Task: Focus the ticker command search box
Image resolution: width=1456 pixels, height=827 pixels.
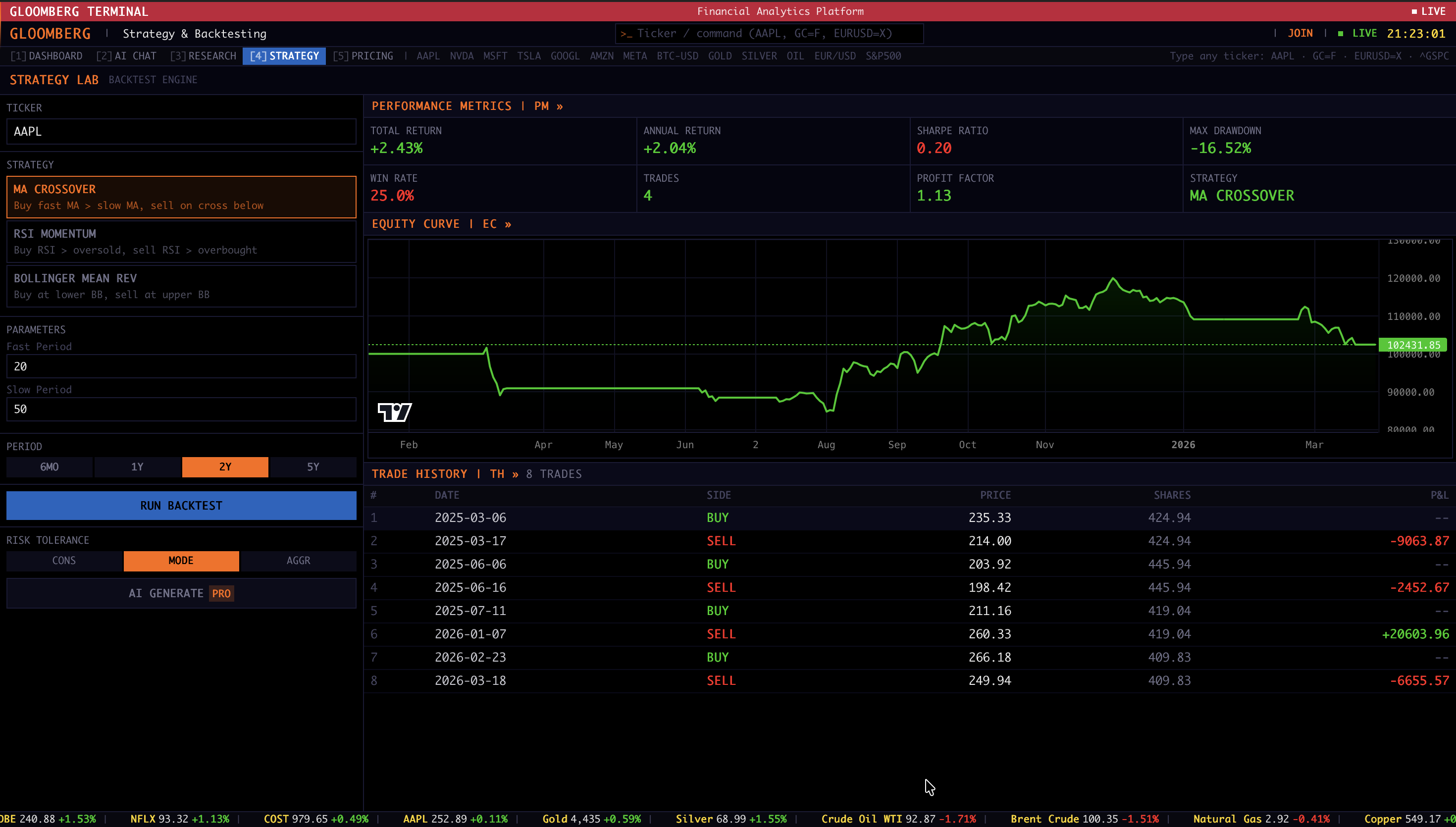Action: click(x=769, y=34)
